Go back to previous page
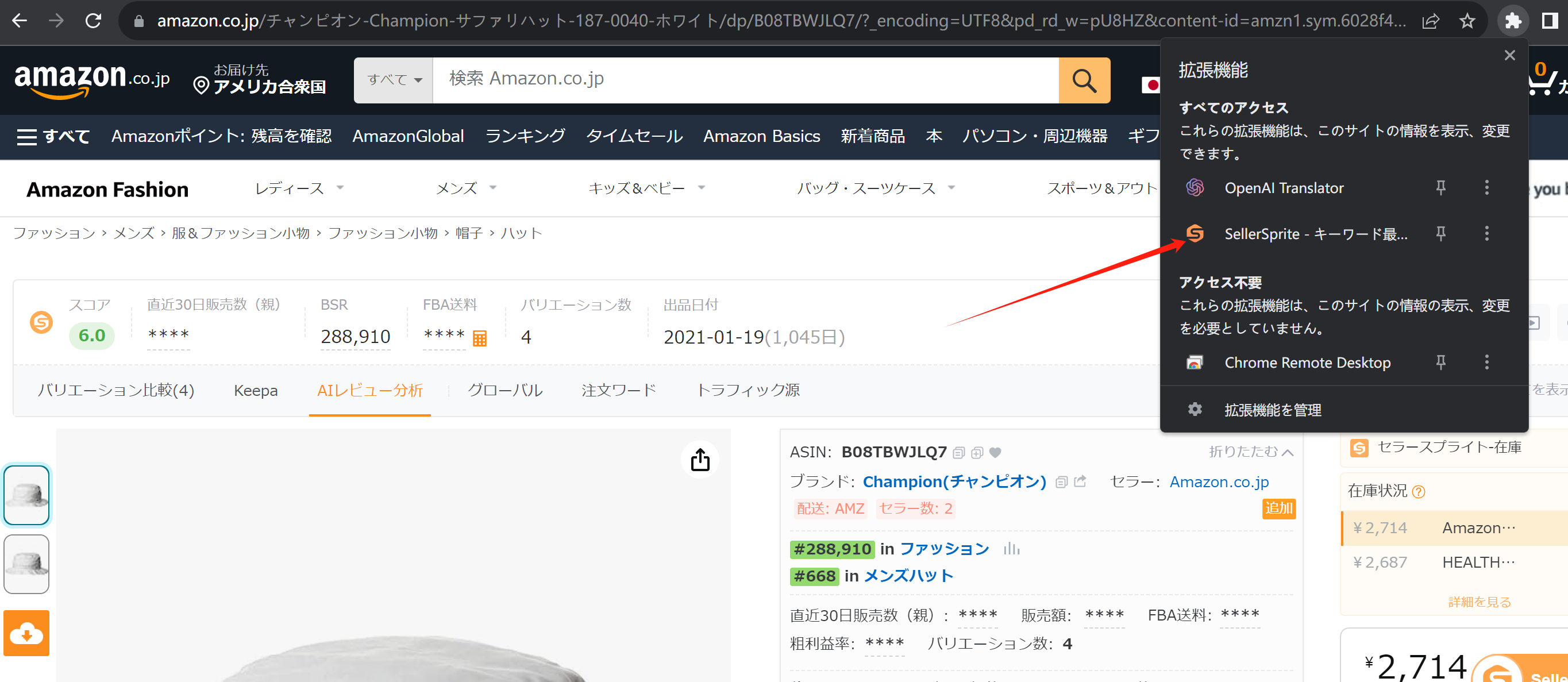 click(x=20, y=21)
